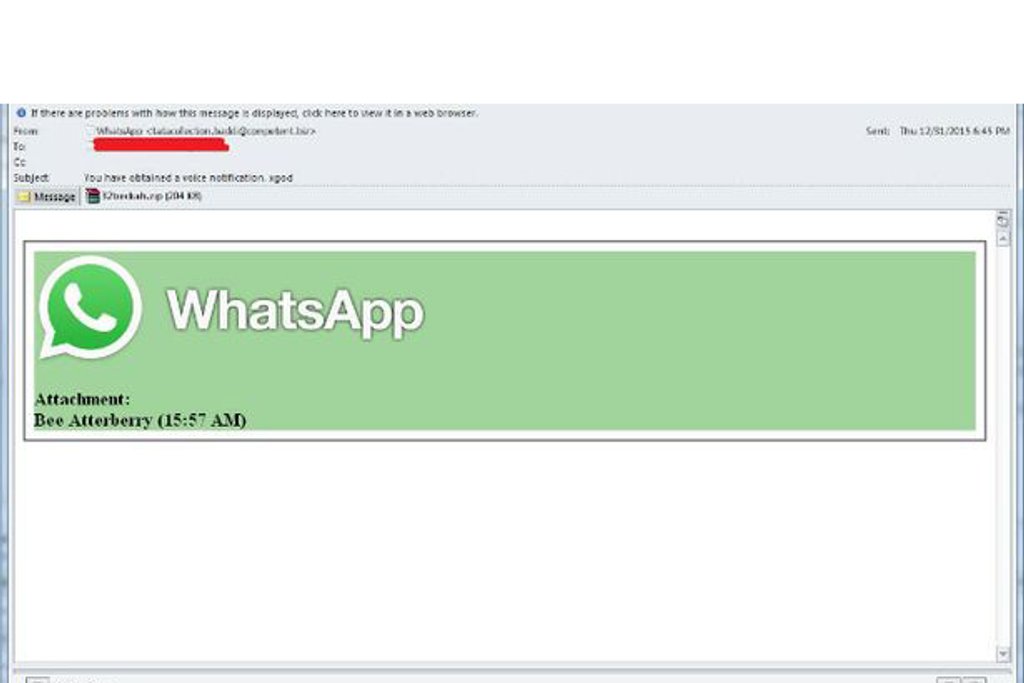
Task: Click the blue info icon in notification bar
Action: click(x=22, y=113)
